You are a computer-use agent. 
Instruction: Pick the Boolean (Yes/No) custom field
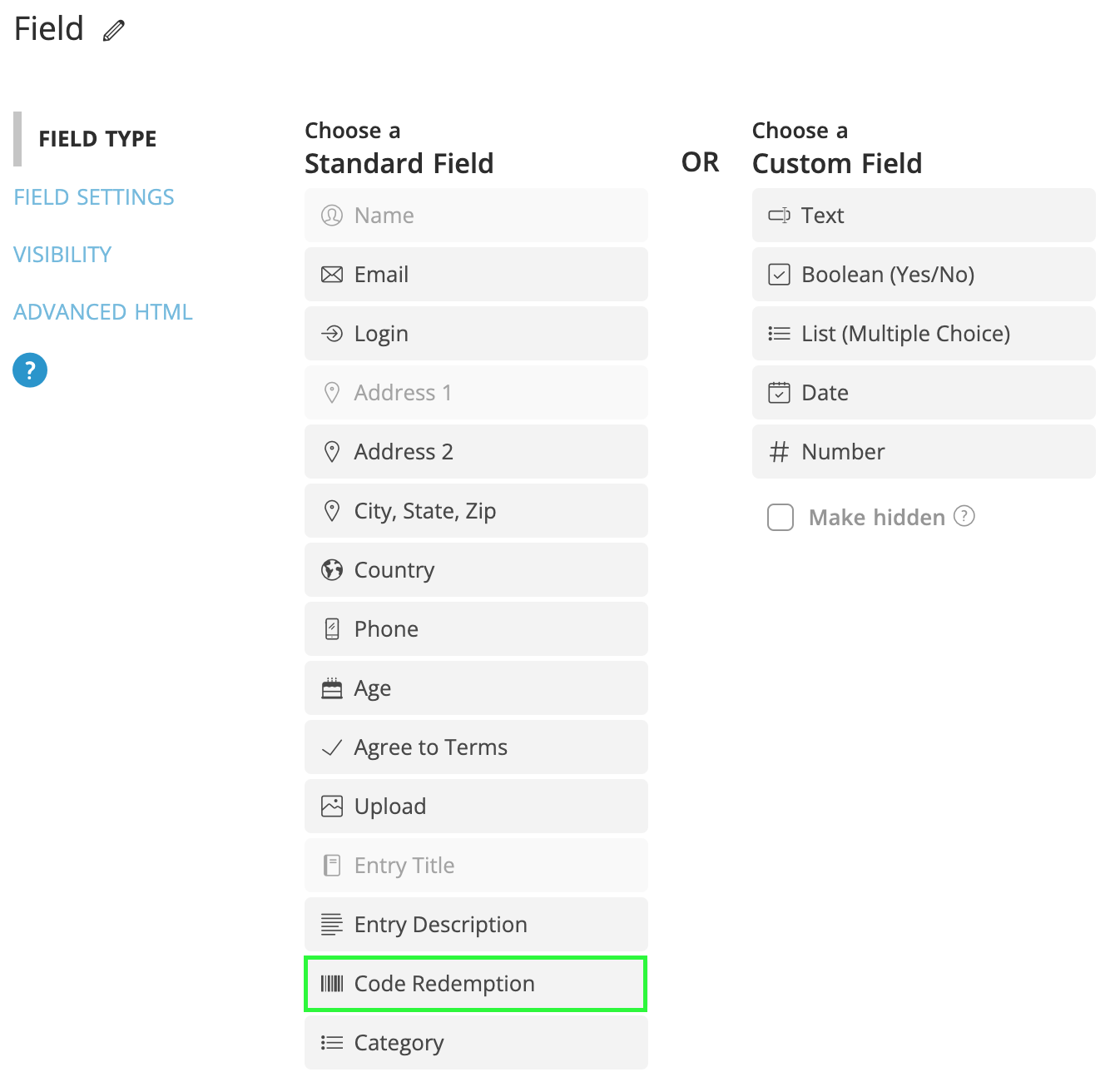pos(924,275)
